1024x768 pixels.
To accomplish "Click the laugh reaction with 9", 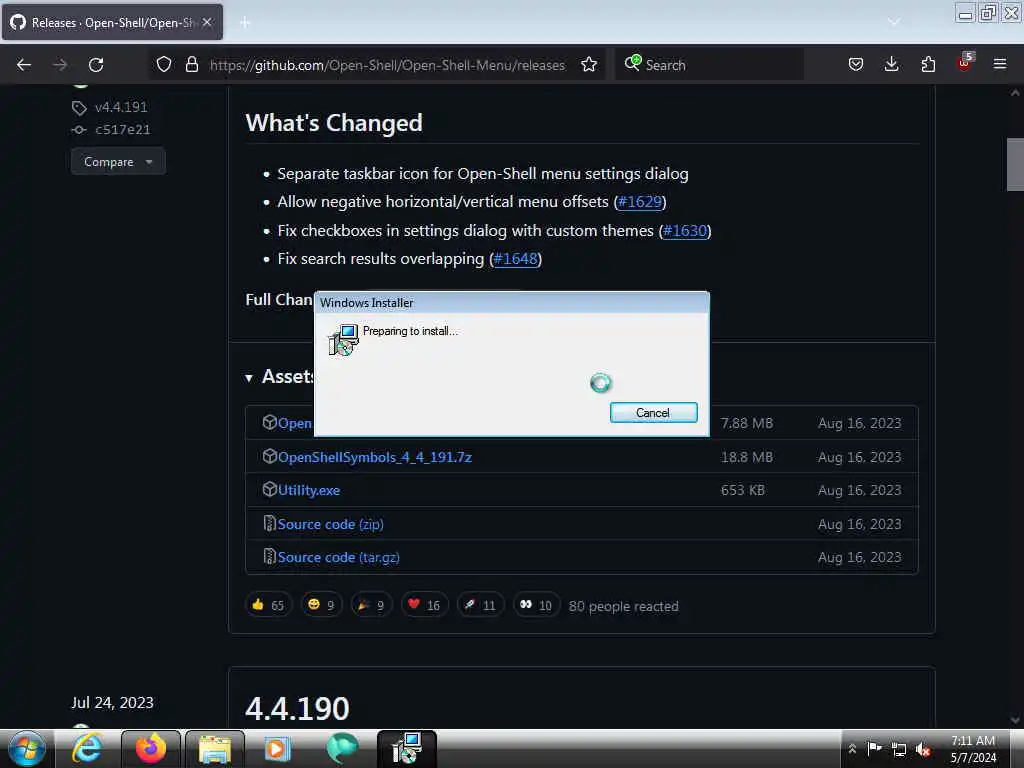I will pyautogui.click(x=321, y=605).
